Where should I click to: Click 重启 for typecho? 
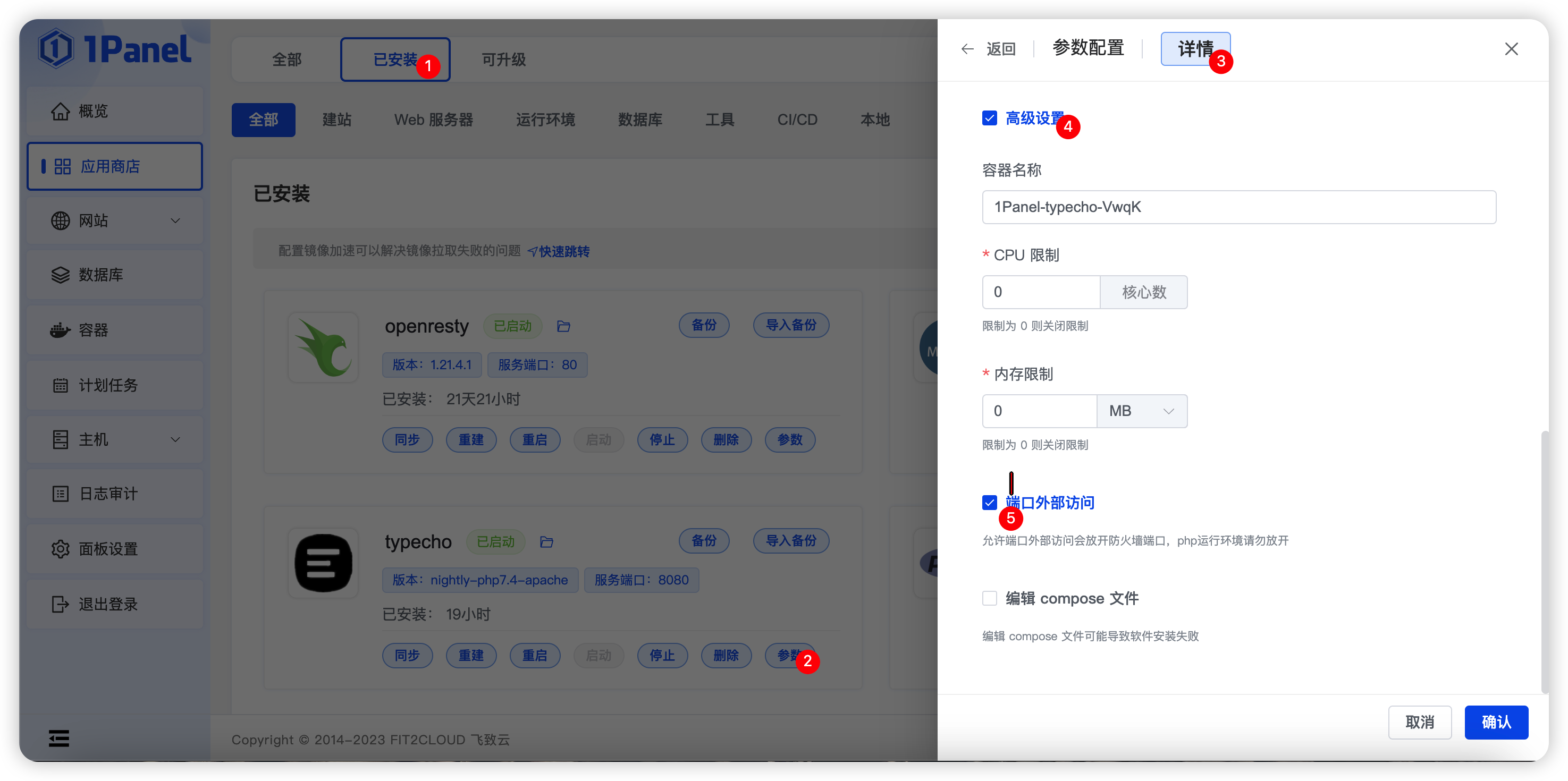[535, 656]
